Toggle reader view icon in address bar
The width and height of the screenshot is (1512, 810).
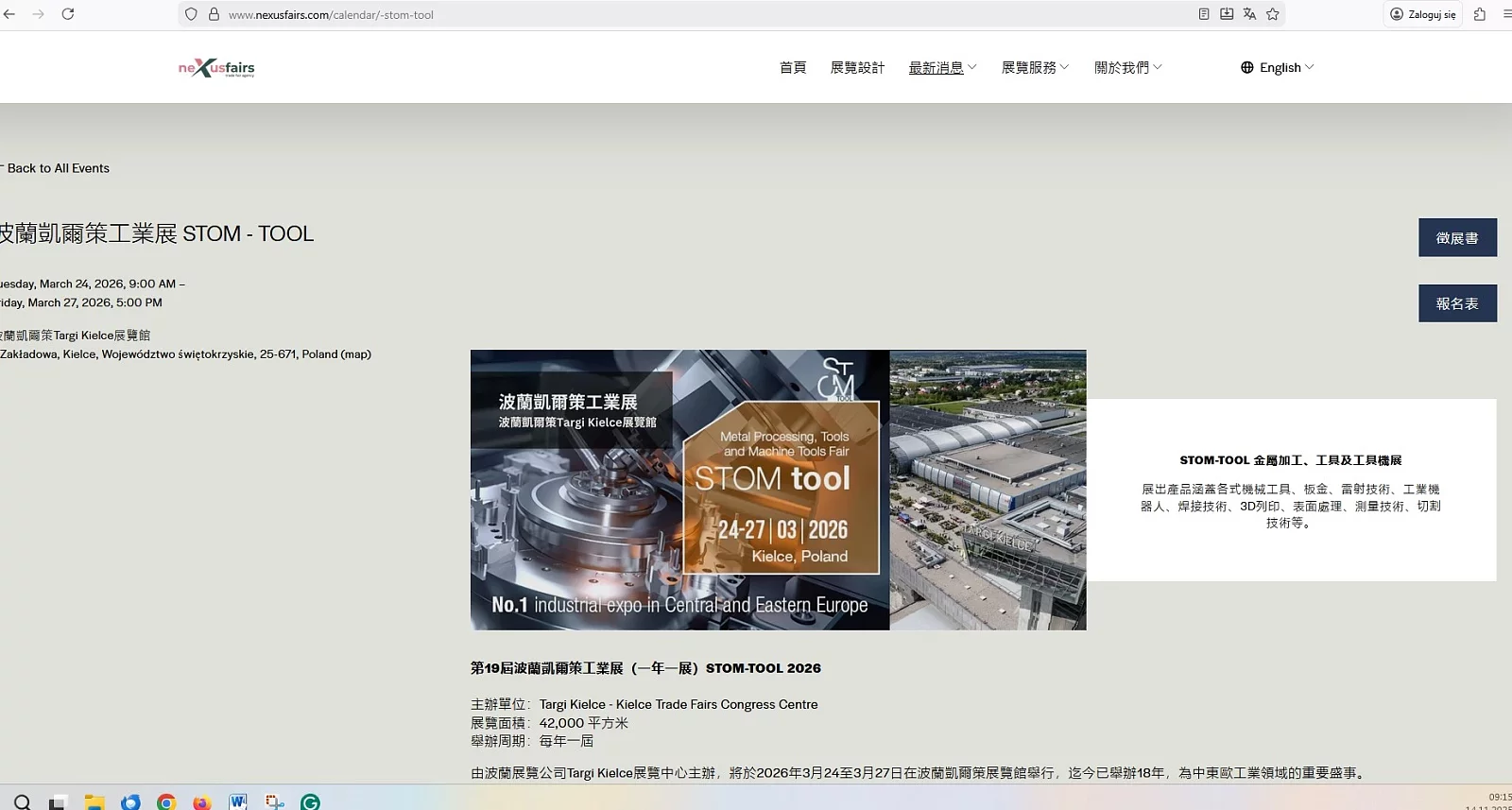click(x=1204, y=14)
